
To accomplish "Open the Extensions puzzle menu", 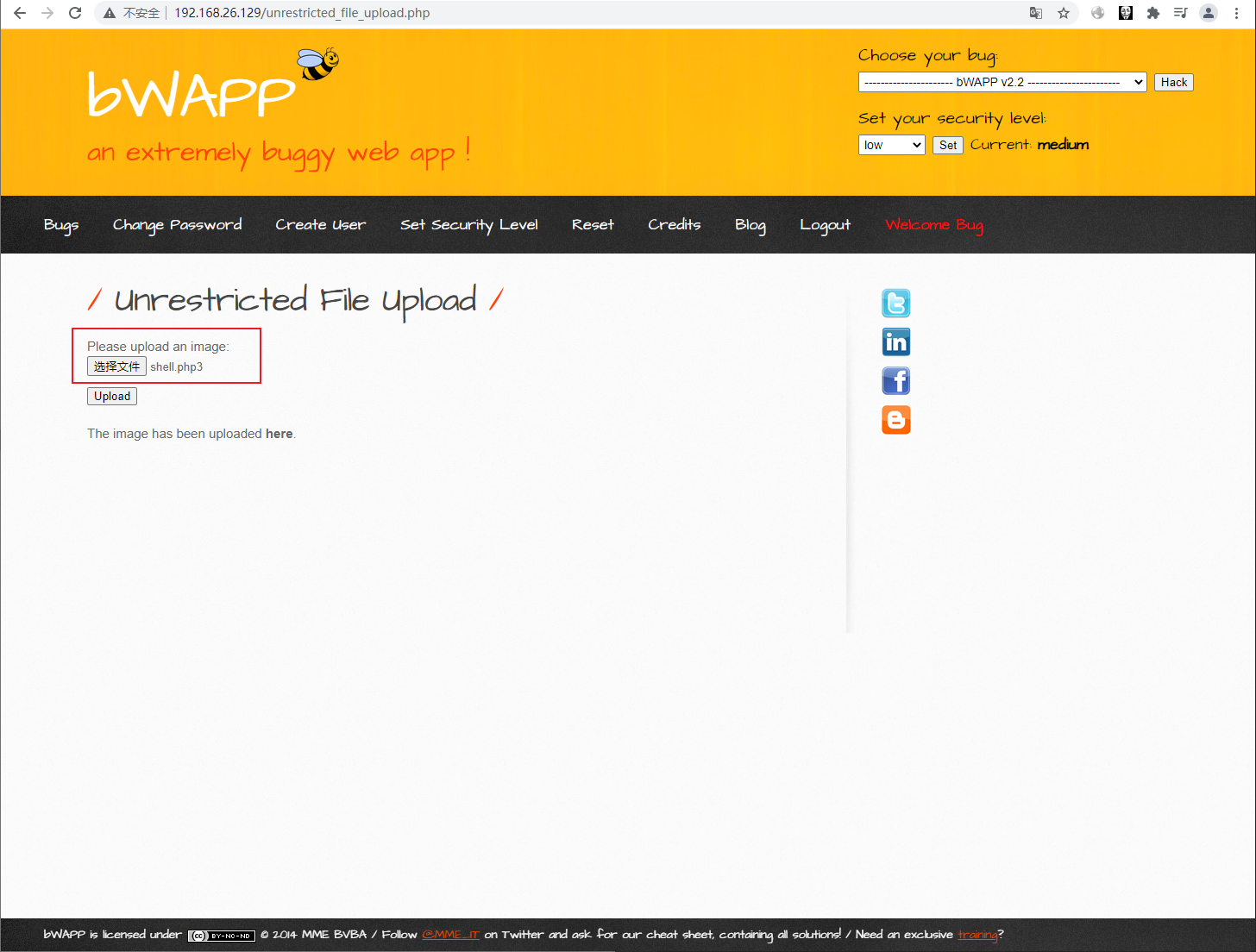I will [1153, 13].
